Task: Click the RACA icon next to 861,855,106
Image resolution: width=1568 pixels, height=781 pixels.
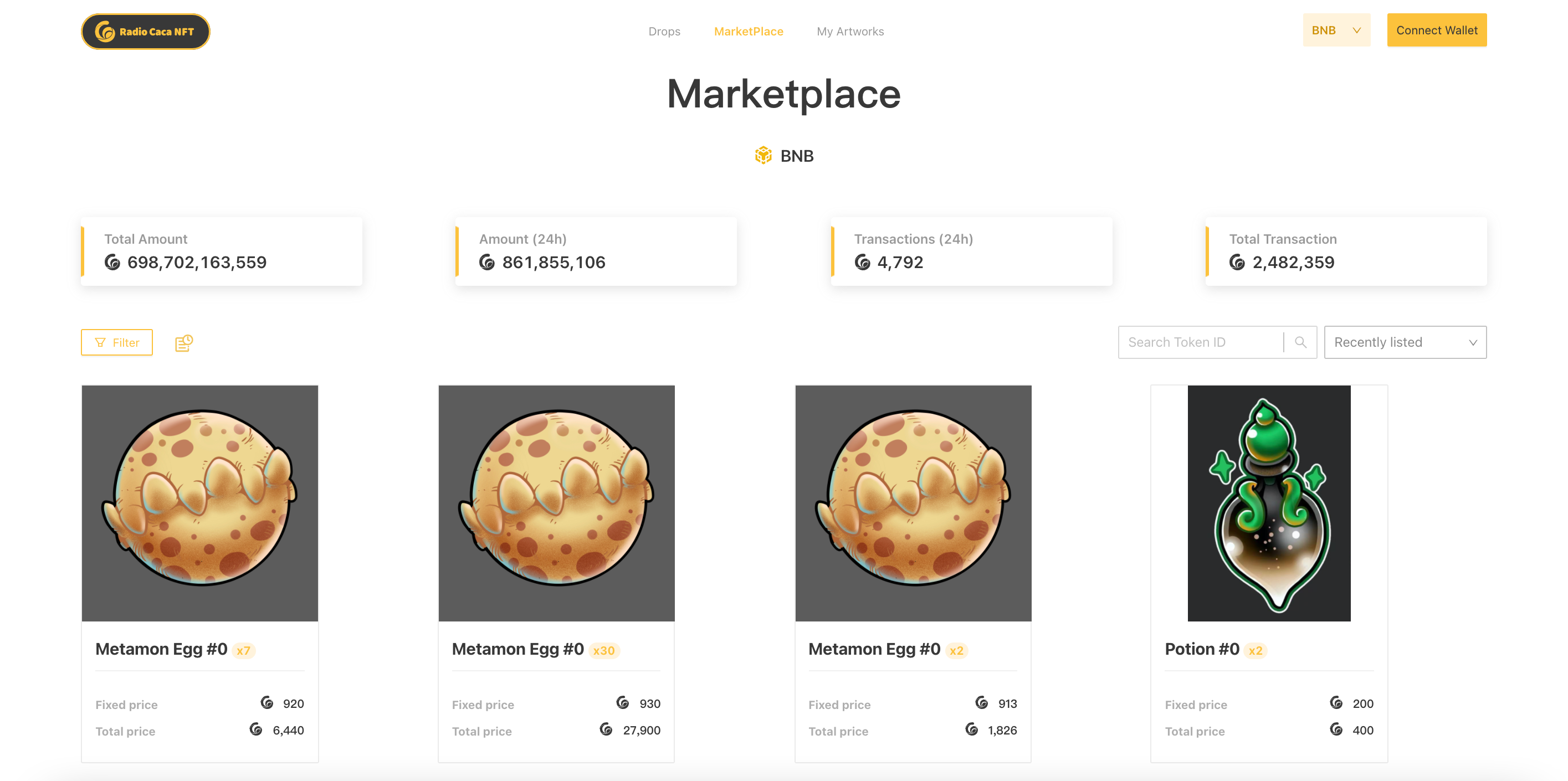Action: click(x=487, y=263)
